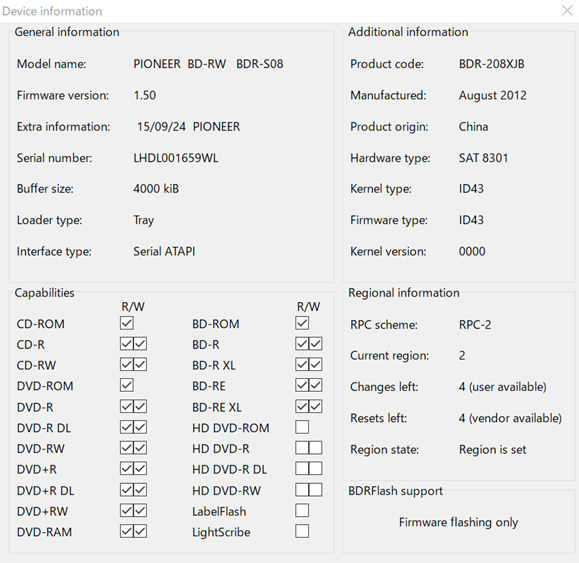Click the RPC-2 scheme value
The image size is (579, 563).
coord(475,325)
